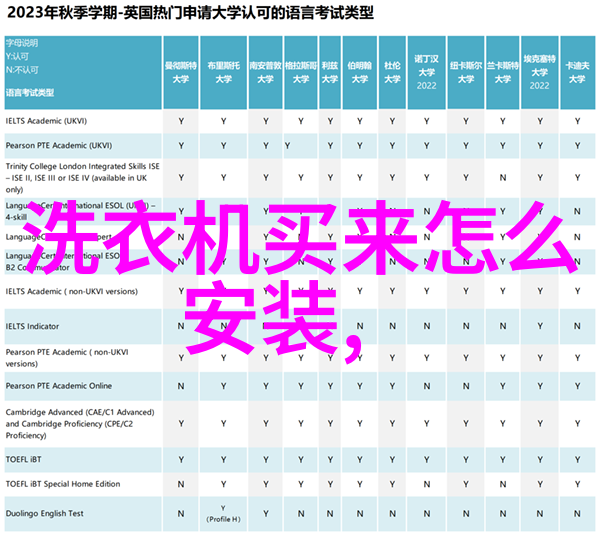The image size is (600, 536).
Task: Click the 诺丁汉大学 2022 column header
Action: (x=426, y=72)
